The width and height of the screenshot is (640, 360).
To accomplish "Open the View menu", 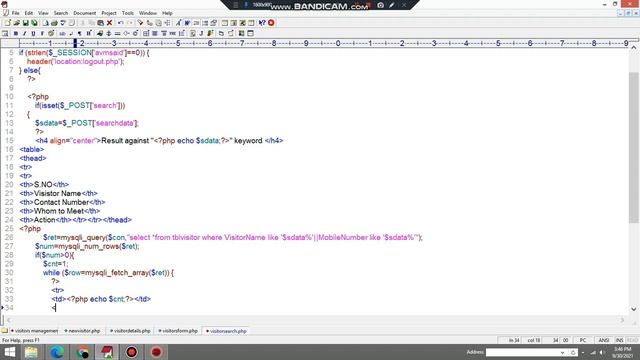I will [43, 13].
